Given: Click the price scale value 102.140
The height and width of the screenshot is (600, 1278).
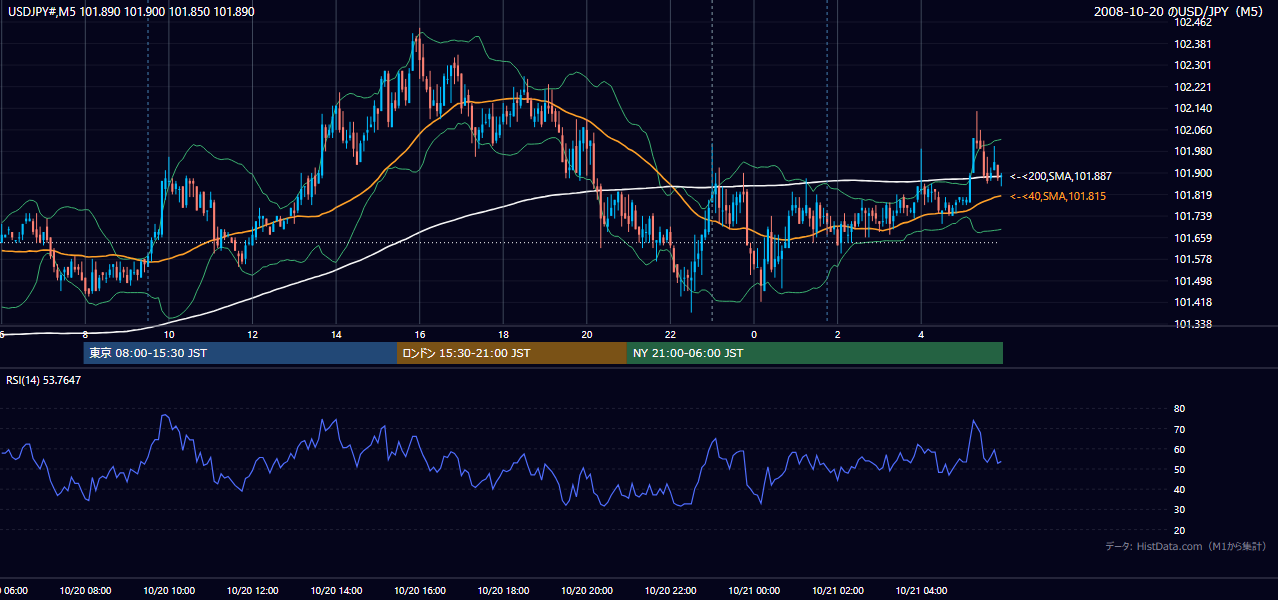Looking at the screenshot, I should 1193,108.
